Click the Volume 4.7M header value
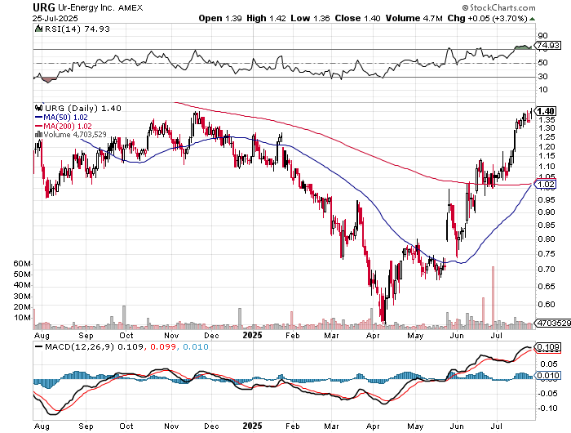571x433 pixels. tap(414, 18)
